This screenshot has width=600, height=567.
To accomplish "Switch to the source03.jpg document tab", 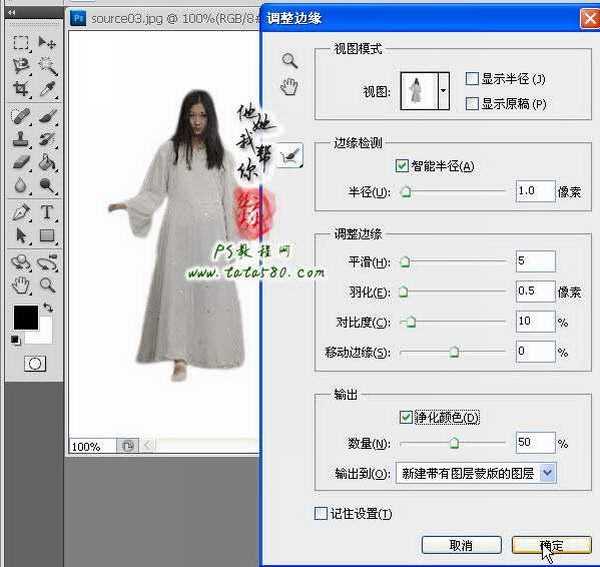I will (160, 17).
